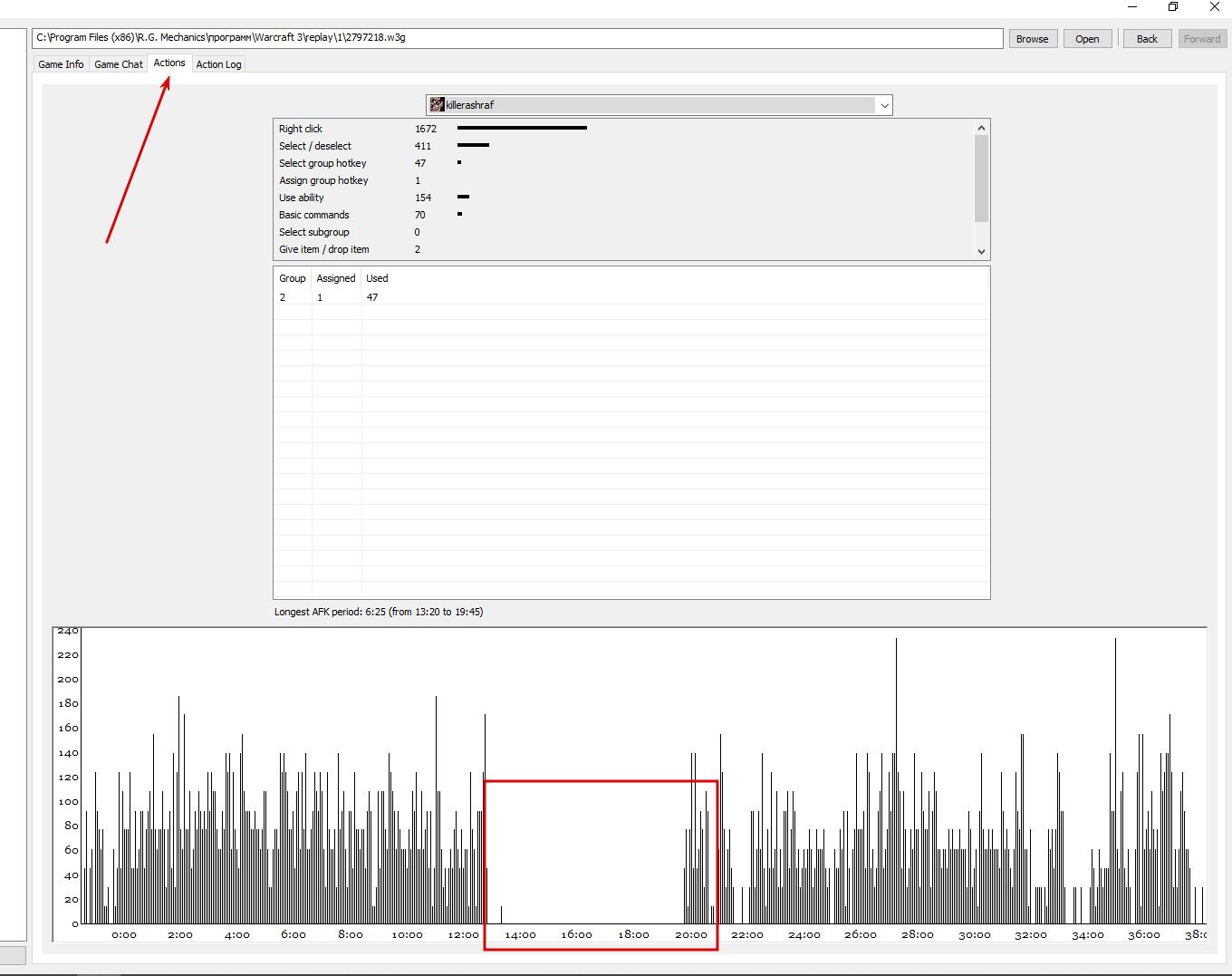This screenshot has width=1232, height=976.
Task: Click the Select / deselect count 411
Action: [423, 146]
